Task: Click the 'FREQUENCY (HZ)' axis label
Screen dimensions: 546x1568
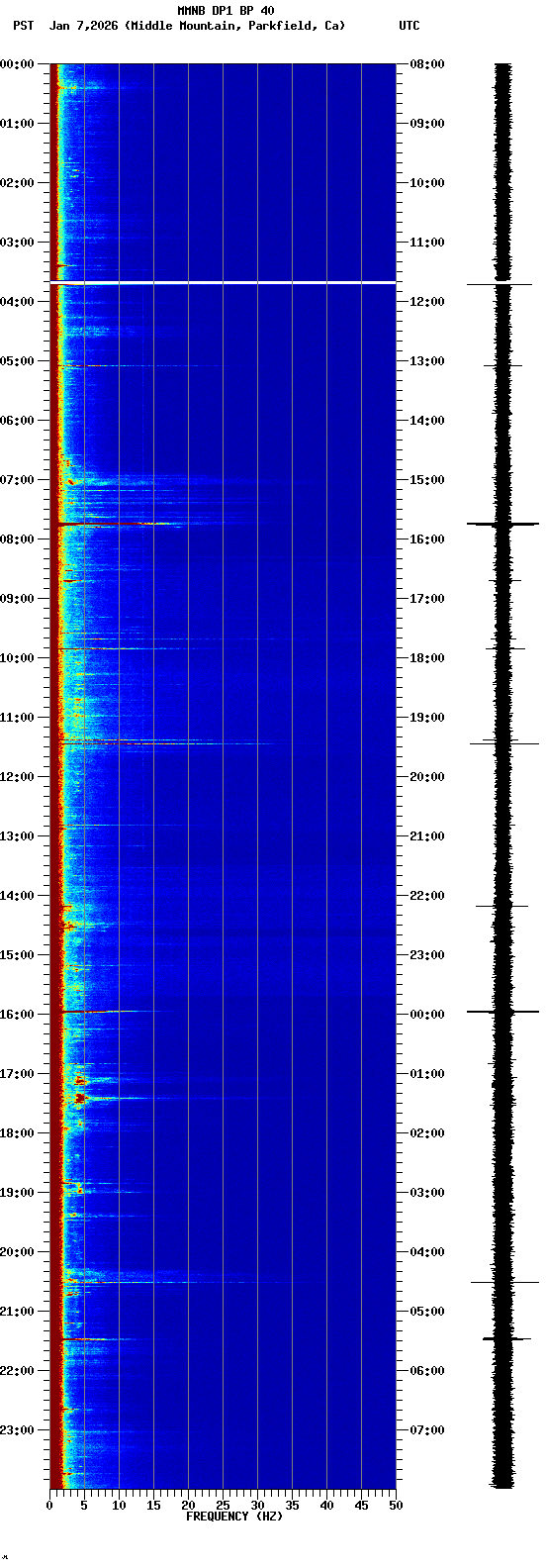Action: (234, 1517)
